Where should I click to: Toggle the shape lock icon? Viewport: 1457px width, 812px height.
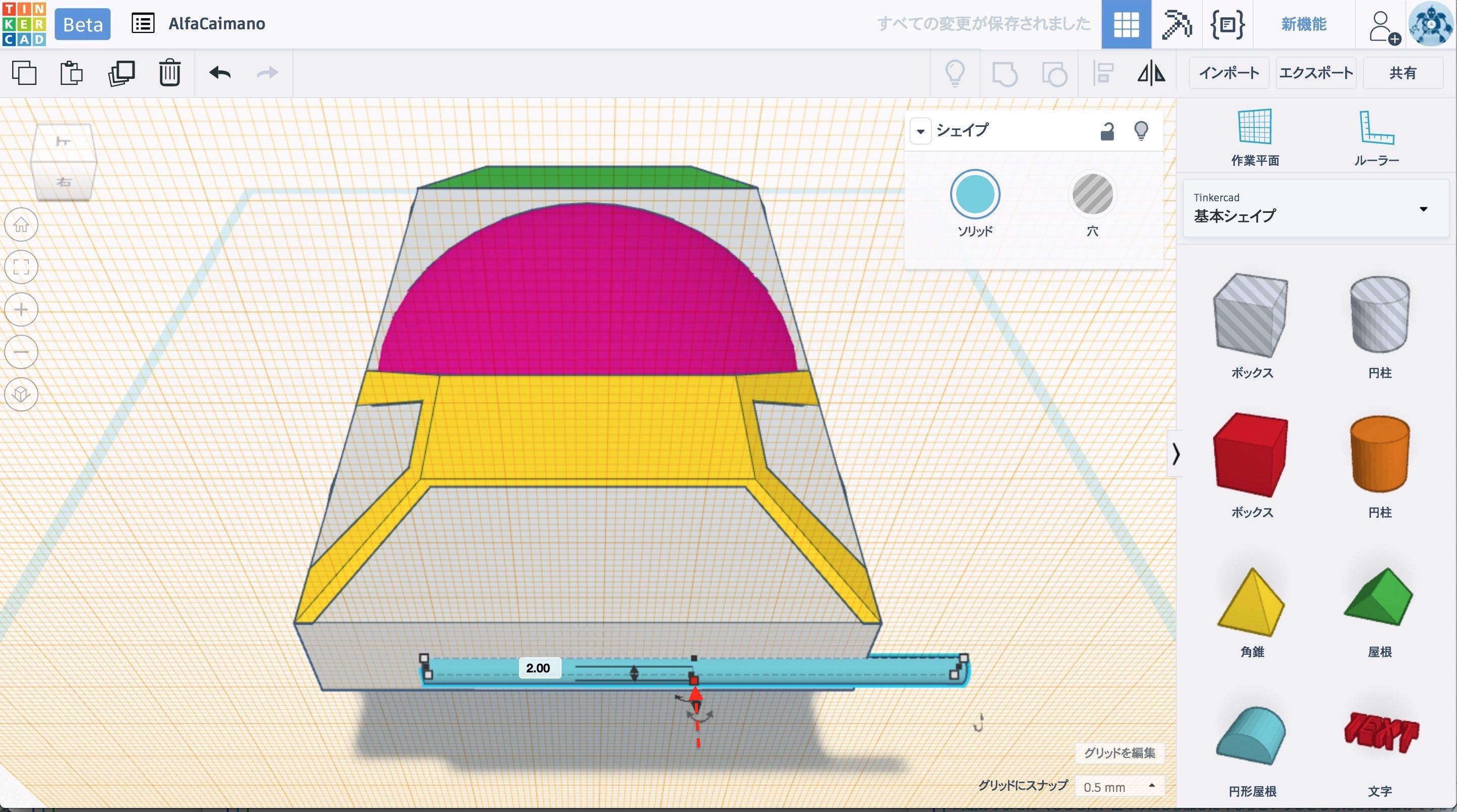[1107, 131]
